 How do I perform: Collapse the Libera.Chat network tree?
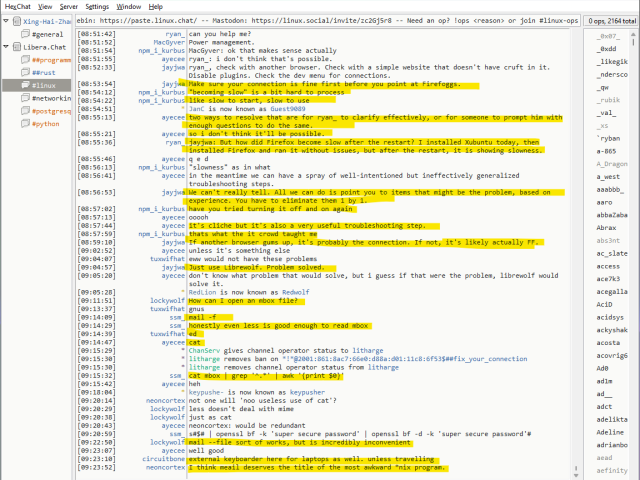click(6, 46)
